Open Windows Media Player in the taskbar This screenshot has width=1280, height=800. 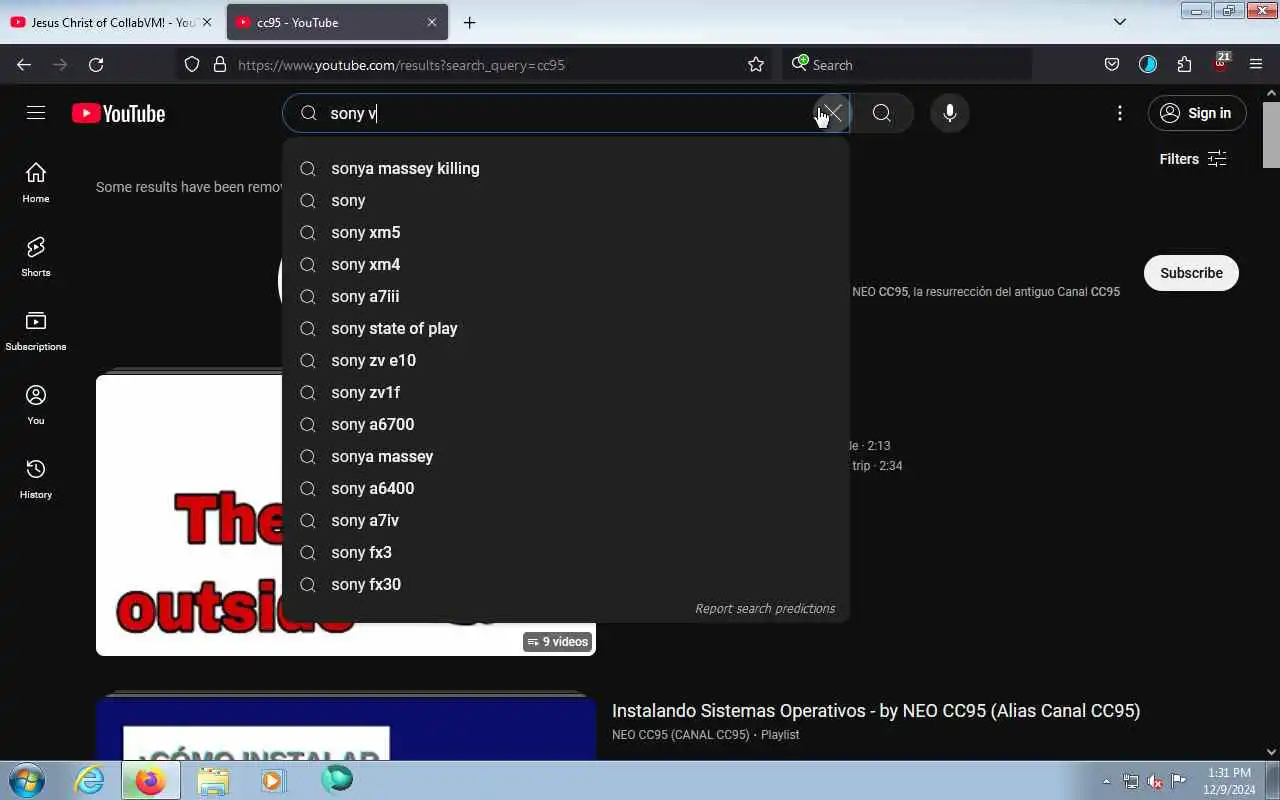tap(274, 780)
